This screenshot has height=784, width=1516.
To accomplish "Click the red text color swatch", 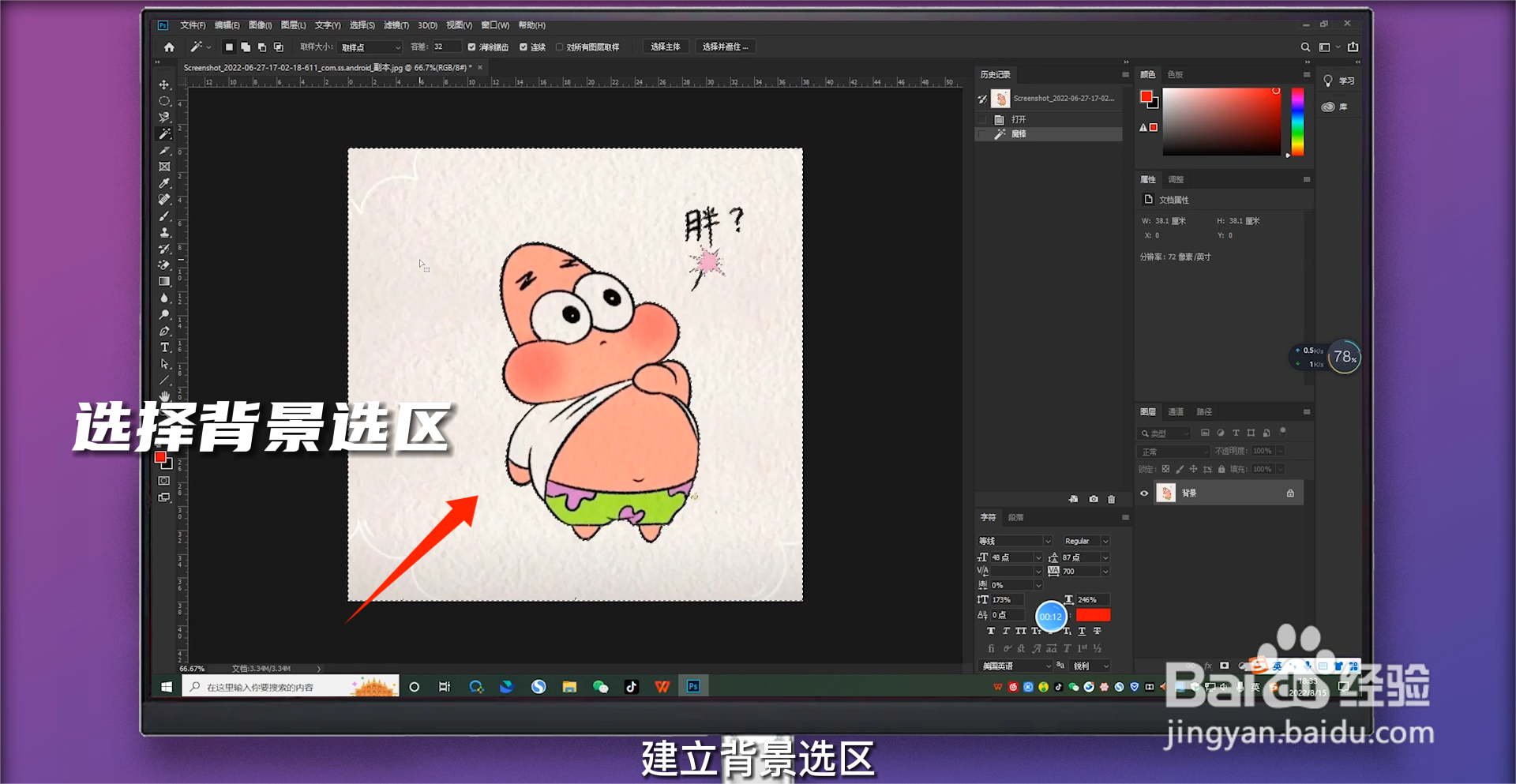I will coord(1093,615).
